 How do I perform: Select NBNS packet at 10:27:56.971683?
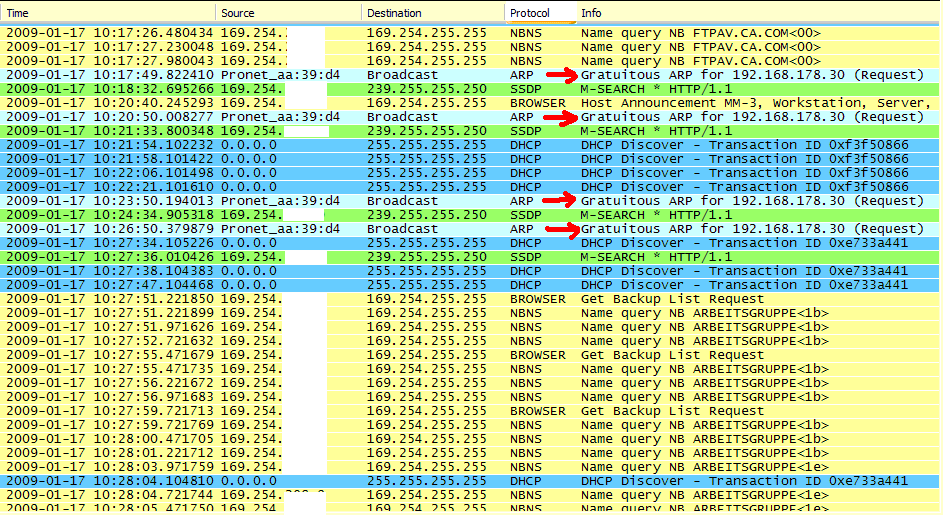coord(470,397)
